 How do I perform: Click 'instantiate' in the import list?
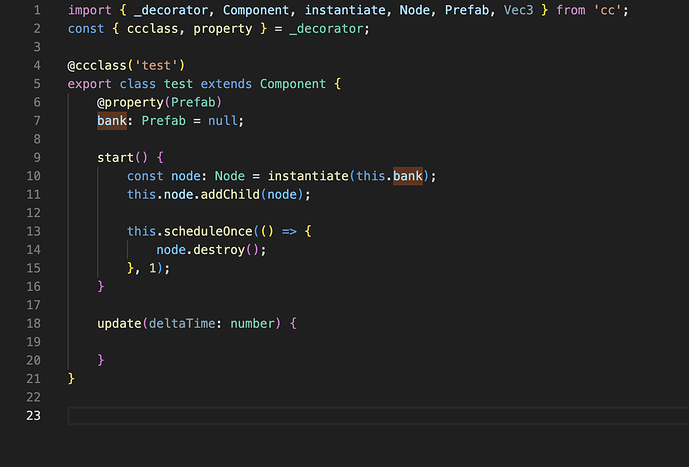(x=345, y=10)
